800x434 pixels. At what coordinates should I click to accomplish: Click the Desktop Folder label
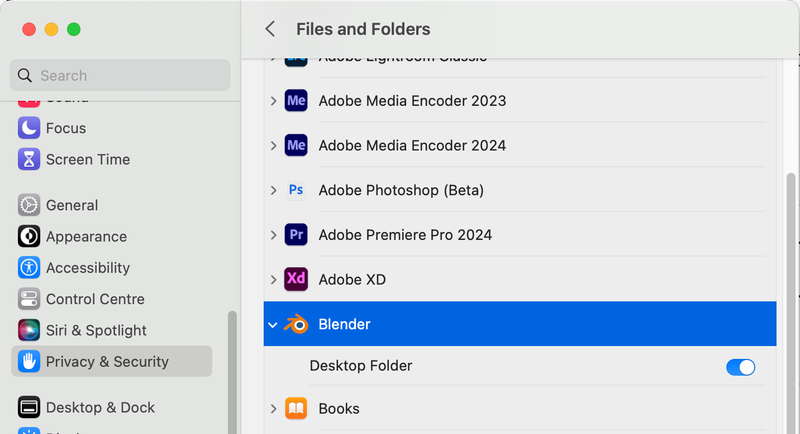coord(361,366)
